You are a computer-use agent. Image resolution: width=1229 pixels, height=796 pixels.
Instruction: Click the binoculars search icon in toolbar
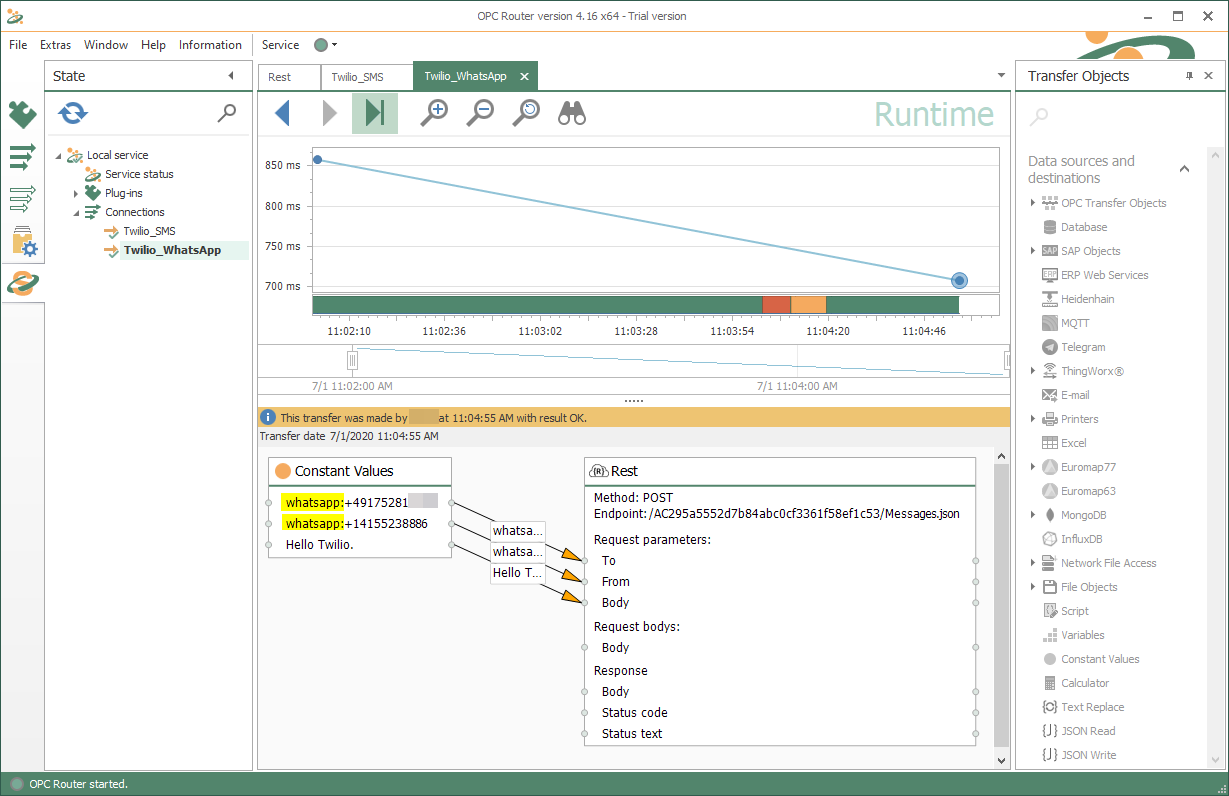572,113
